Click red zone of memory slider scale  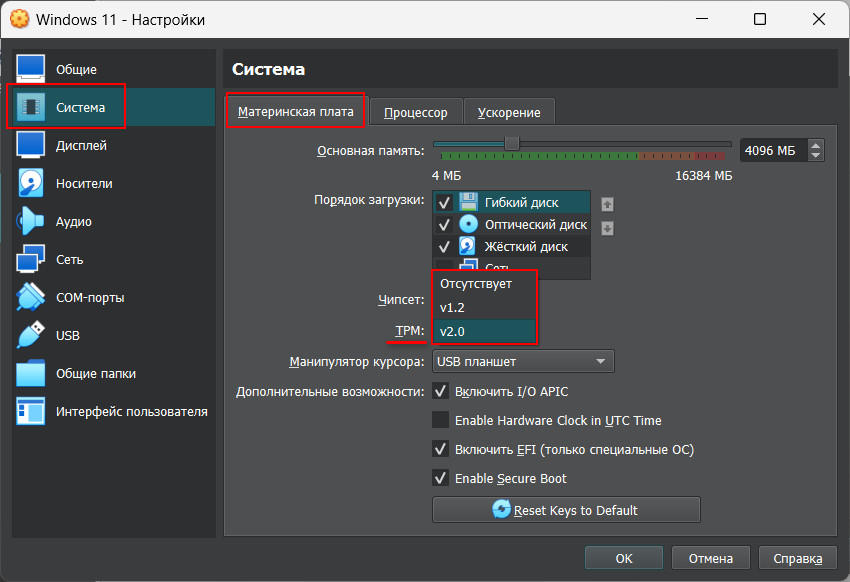(710, 156)
